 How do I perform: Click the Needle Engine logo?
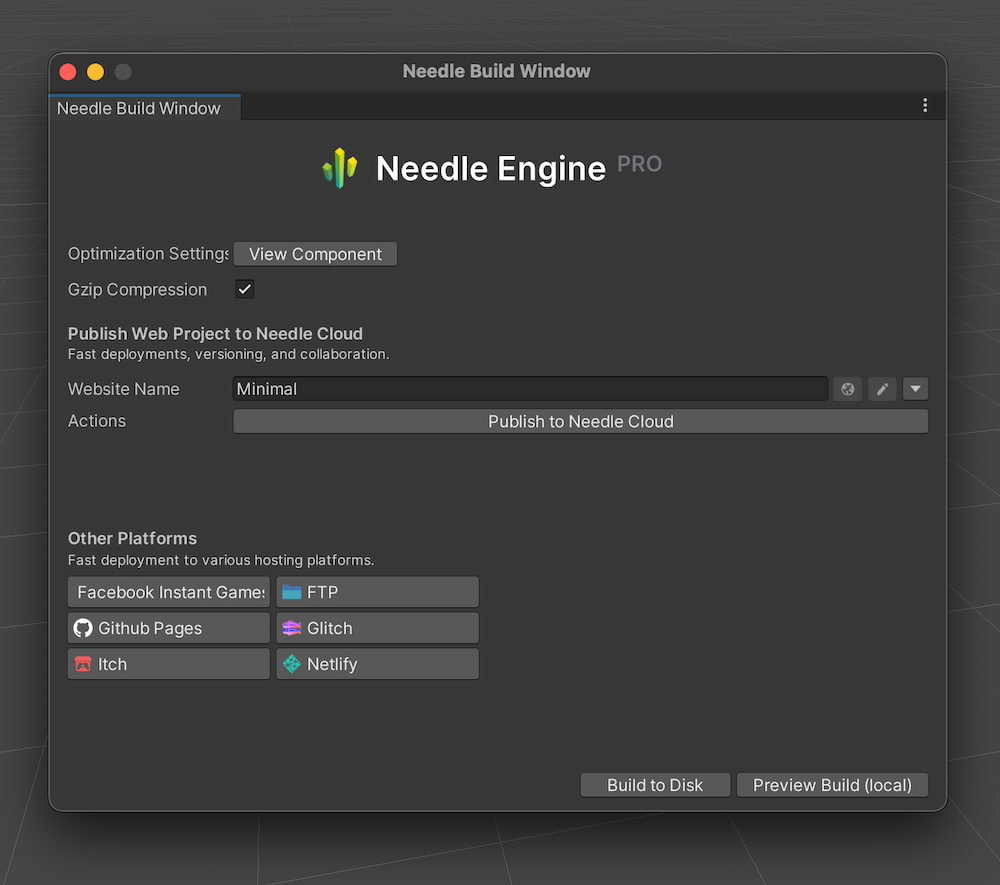340,168
